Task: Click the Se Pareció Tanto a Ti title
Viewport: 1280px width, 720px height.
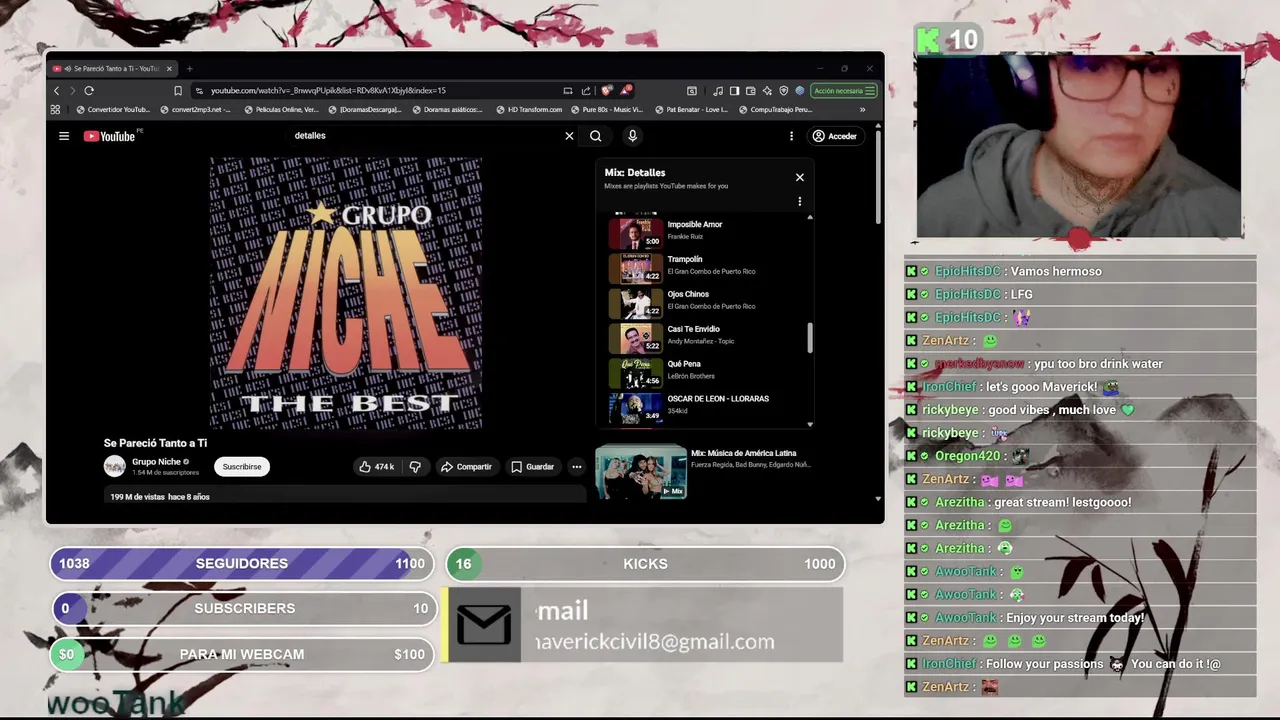Action: (155, 443)
